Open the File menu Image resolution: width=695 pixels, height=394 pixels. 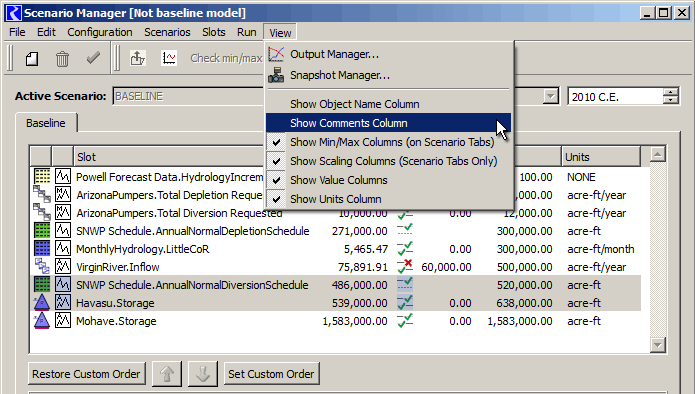point(17,32)
